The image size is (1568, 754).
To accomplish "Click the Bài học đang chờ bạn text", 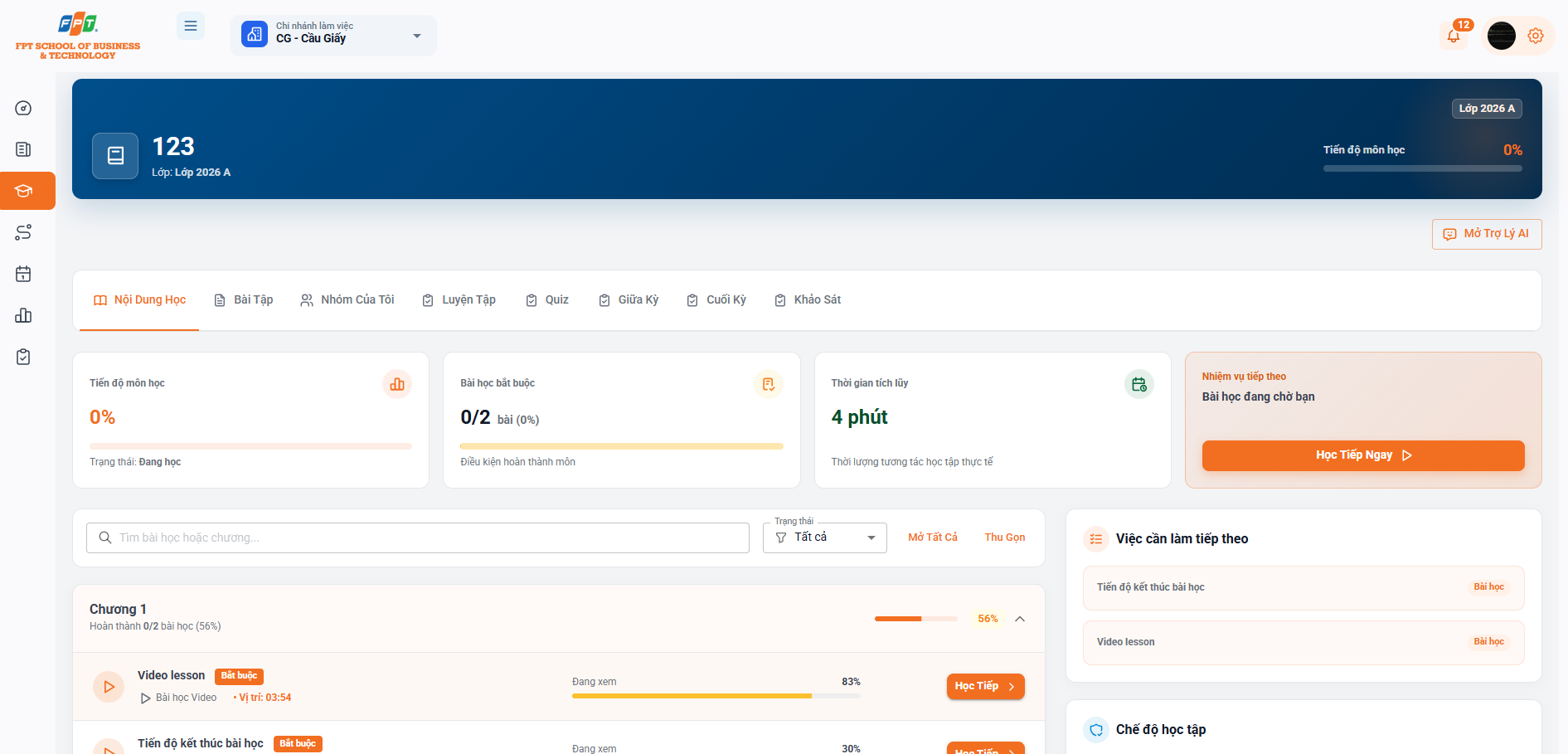I will (x=1259, y=396).
